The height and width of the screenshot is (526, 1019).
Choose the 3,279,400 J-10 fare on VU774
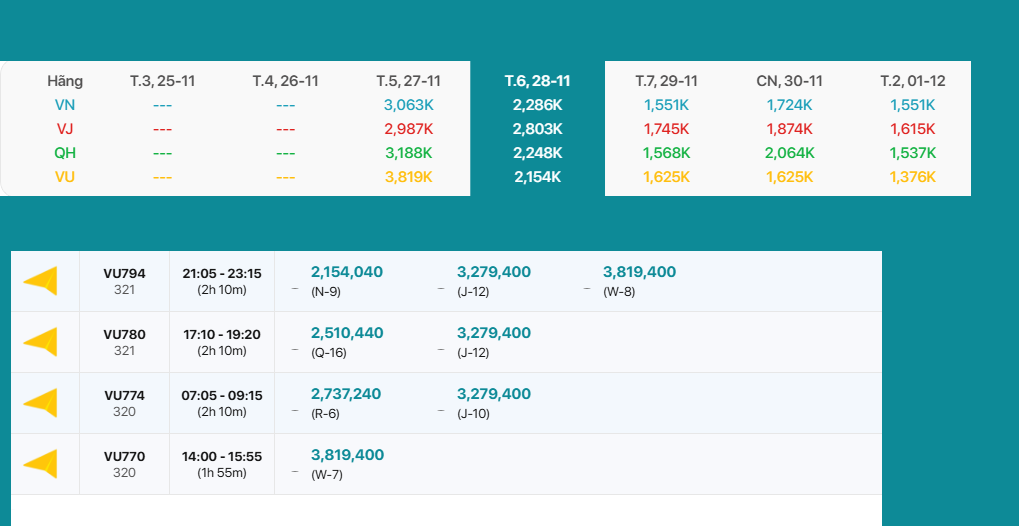click(x=493, y=394)
